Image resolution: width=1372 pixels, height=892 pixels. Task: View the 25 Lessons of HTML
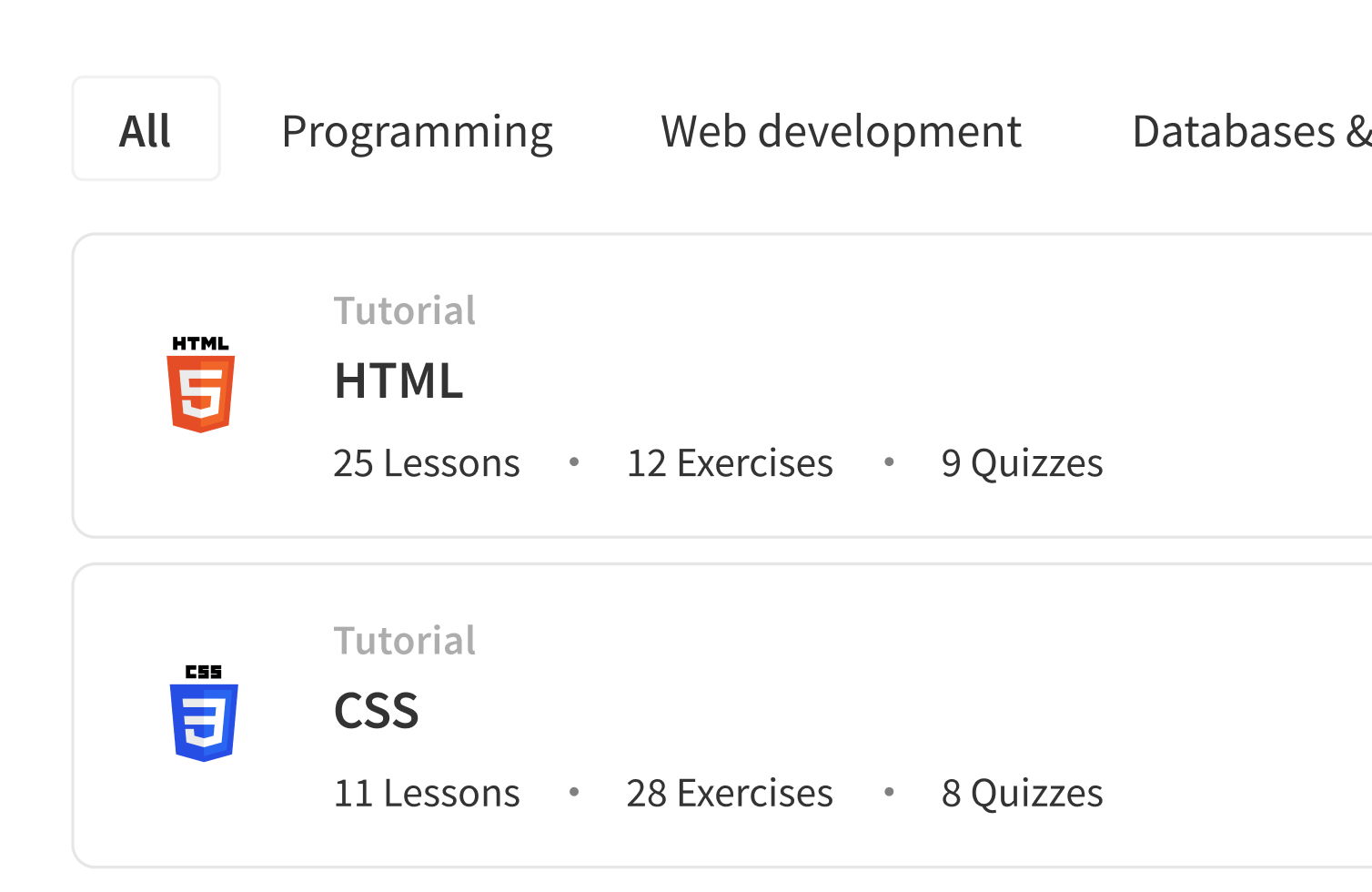[x=427, y=462]
